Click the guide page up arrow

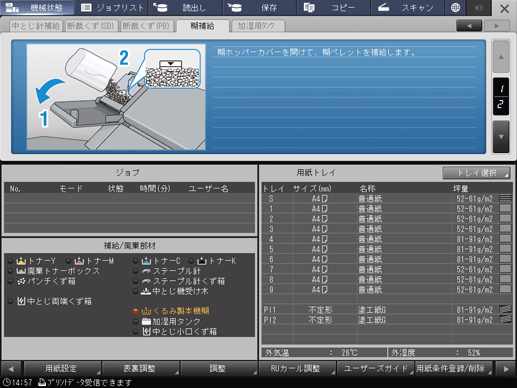click(x=501, y=57)
